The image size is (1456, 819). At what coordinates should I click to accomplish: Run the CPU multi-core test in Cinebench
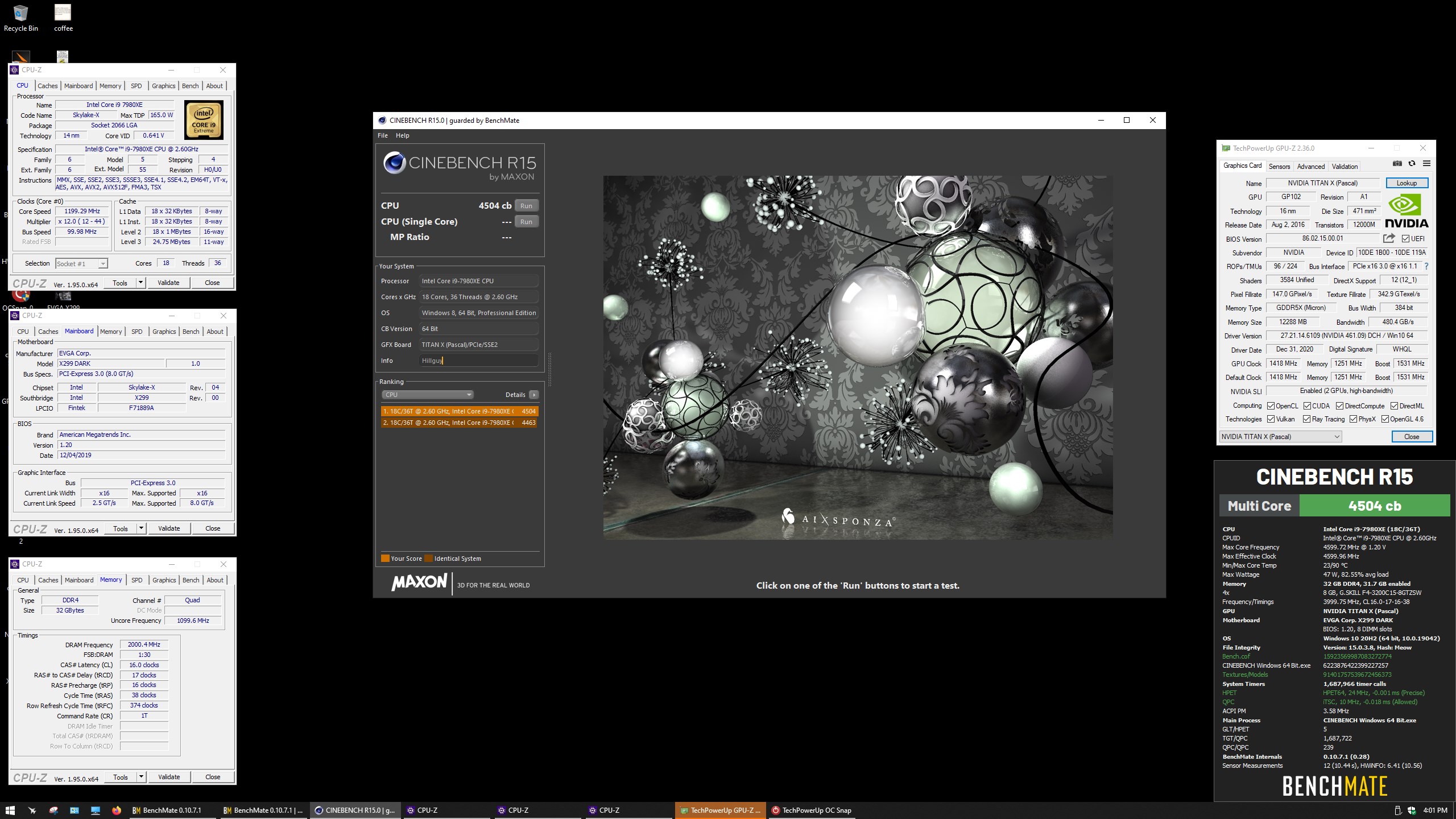click(x=526, y=206)
